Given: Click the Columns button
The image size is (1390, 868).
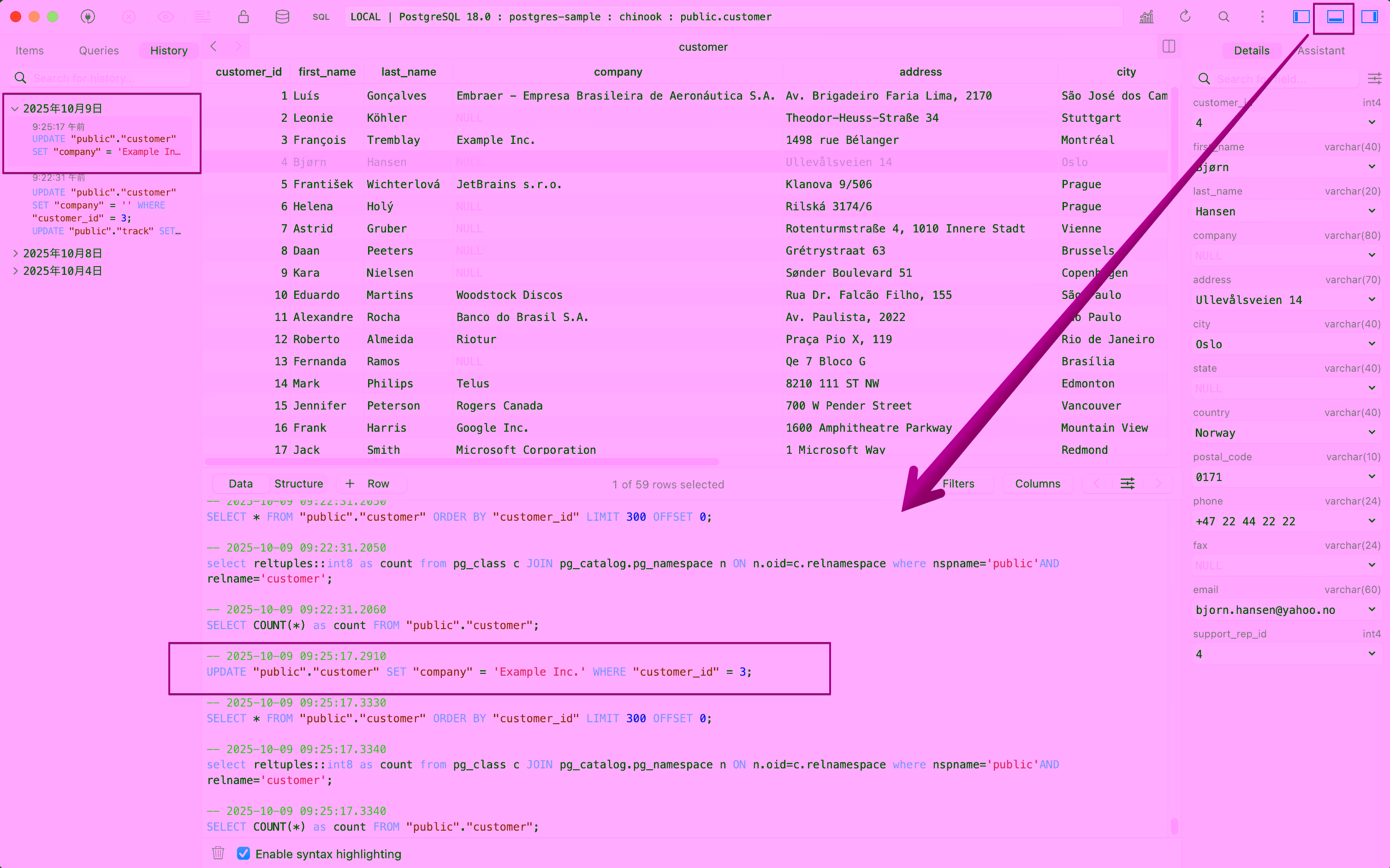Looking at the screenshot, I should (1037, 483).
